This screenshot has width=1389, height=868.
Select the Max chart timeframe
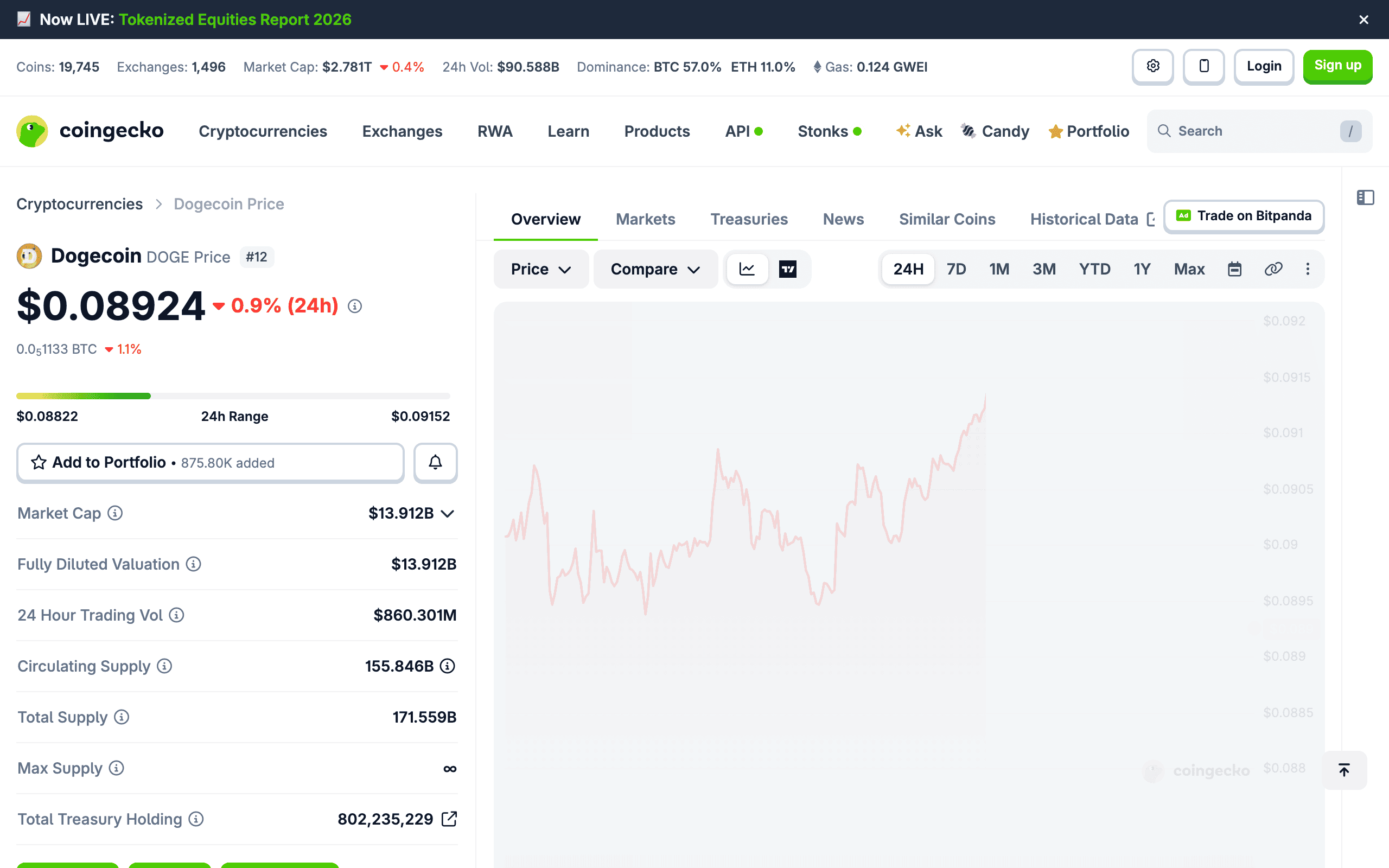pos(1189,269)
